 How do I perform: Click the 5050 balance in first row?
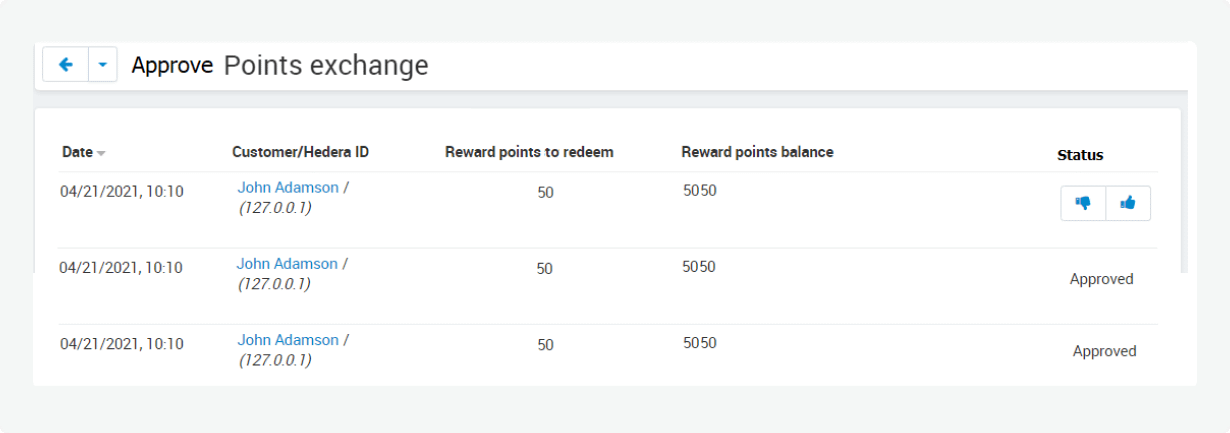tap(700, 190)
